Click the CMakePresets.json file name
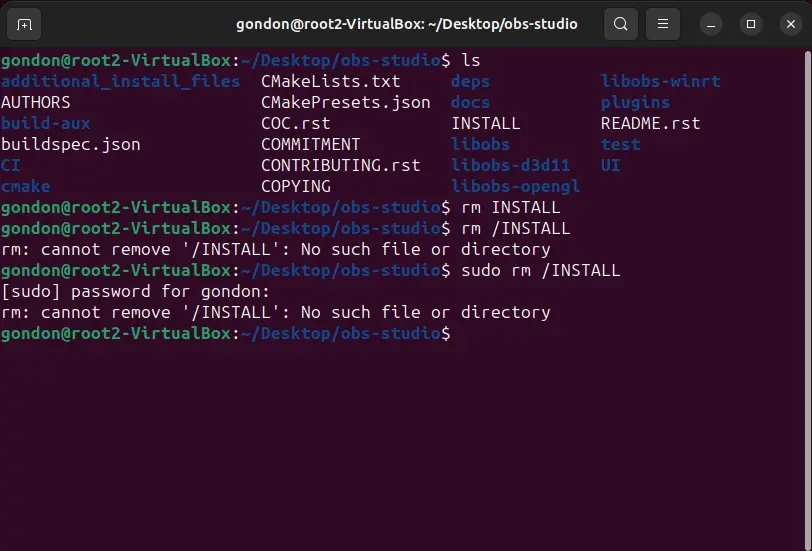This screenshot has height=551, width=812. pos(345,103)
